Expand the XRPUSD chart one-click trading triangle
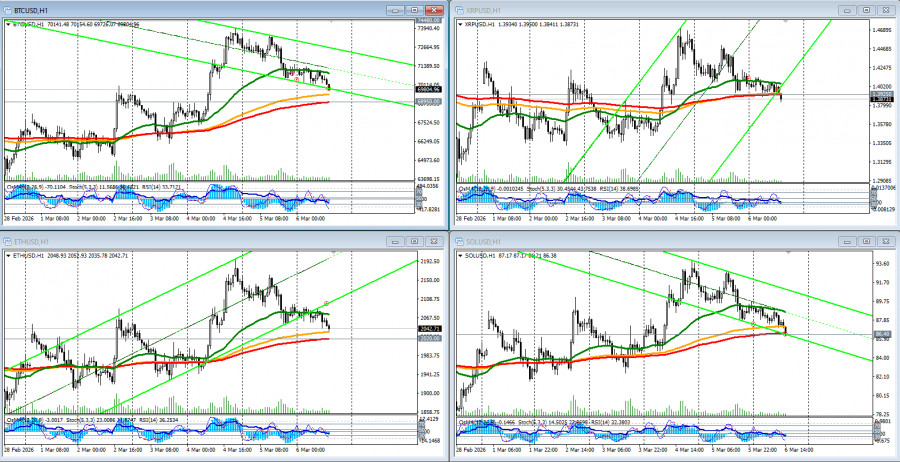Image resolution: width=900 pixels, height=462 pixels. [x=460, y=23]
